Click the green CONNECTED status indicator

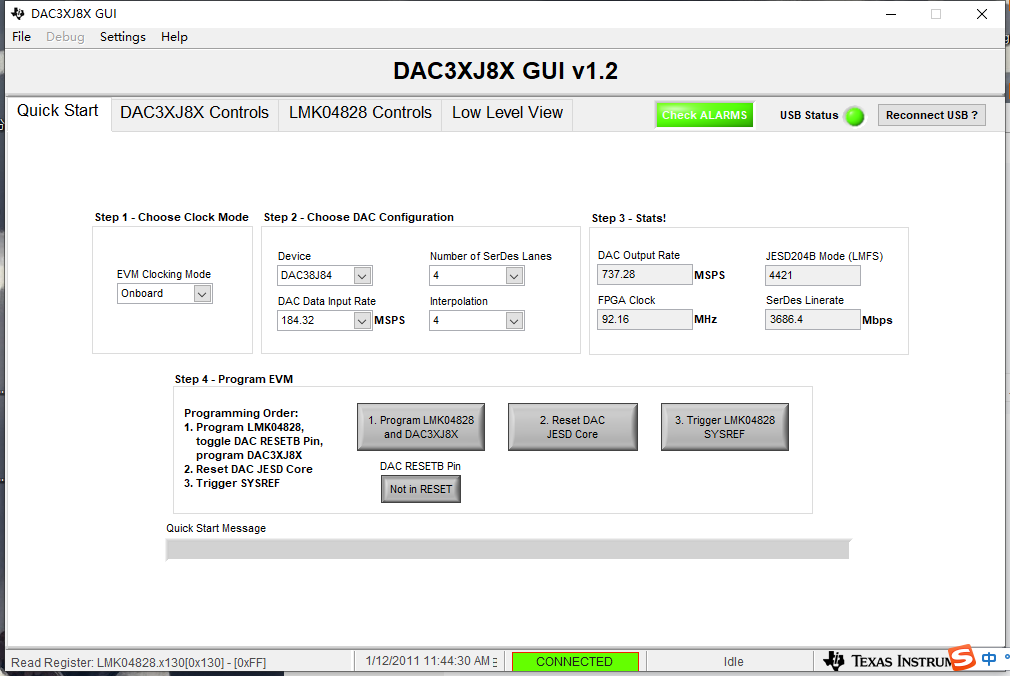pyautogui.click(x=575, y=662)
